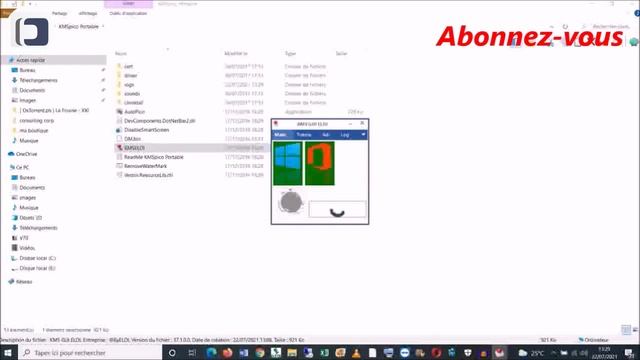This screenshot has height=360, width=640.
Task: Select the sounds folder
Action: click(132, 93)
